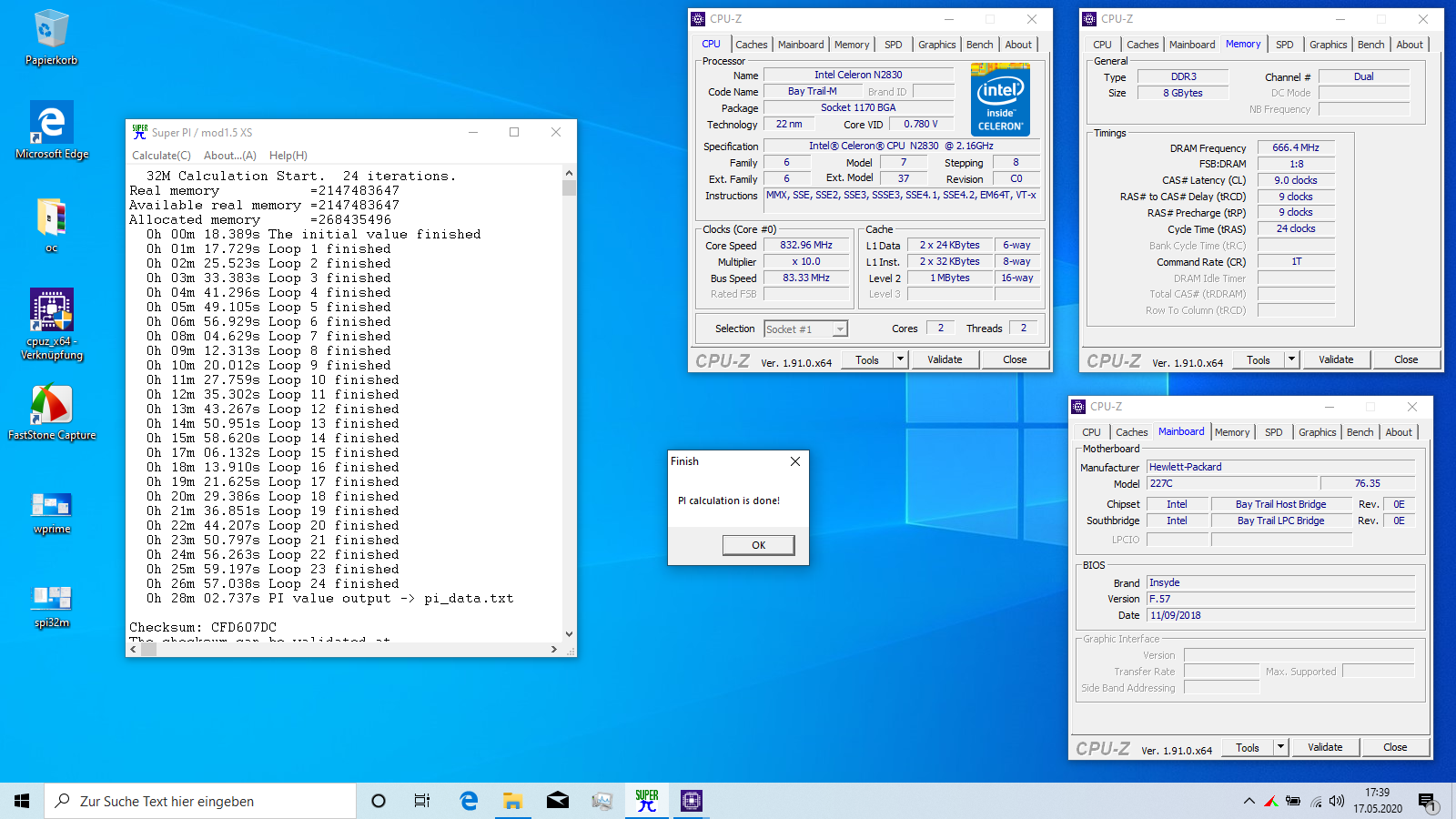Open Cortana from the taskbar
The width and height of the screenshot is (1456, 819).
coord(379,801)
